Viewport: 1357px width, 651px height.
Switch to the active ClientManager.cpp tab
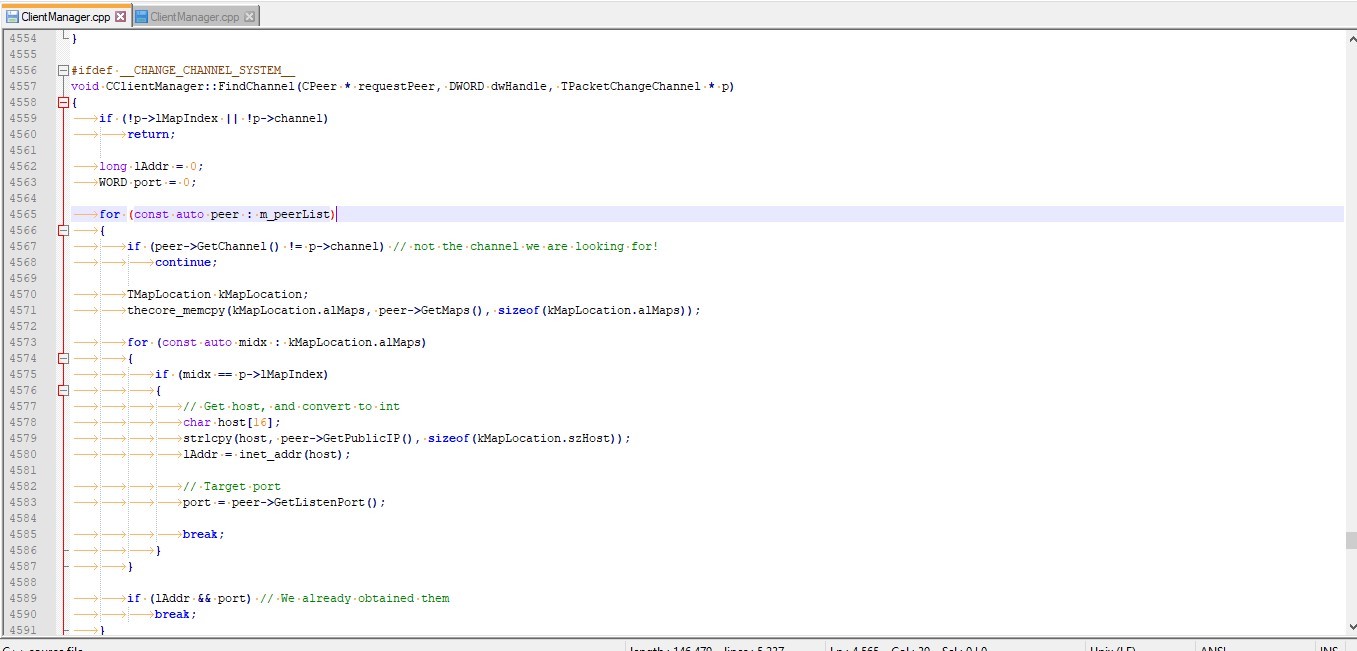click(x=66, y=17)
